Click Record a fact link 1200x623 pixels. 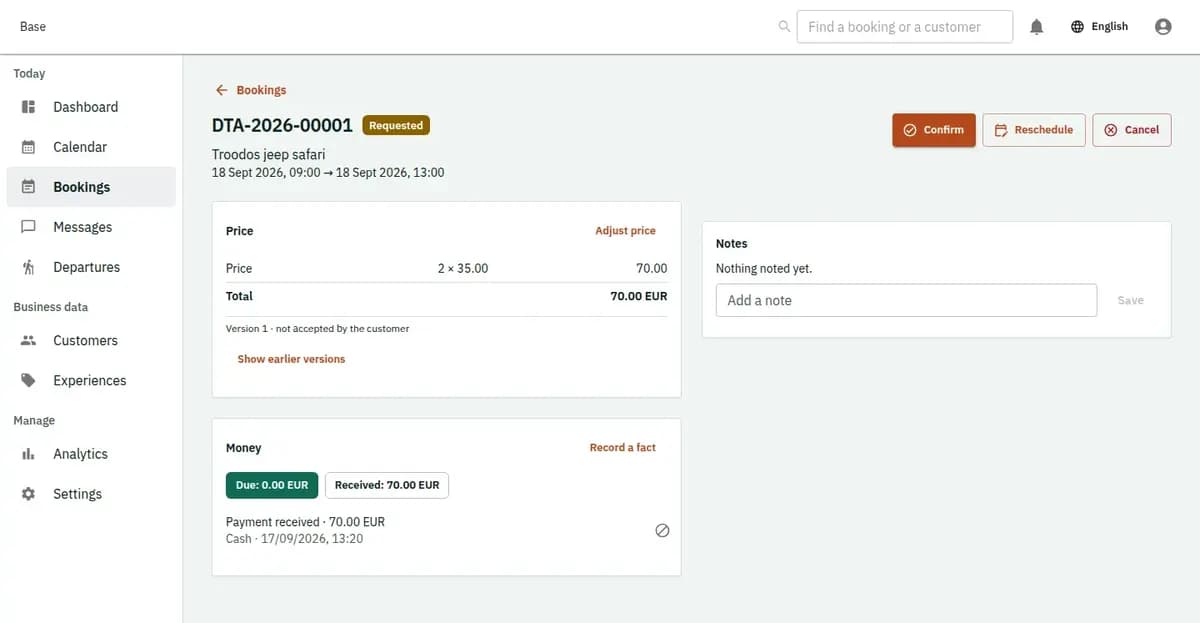point(623,448)
